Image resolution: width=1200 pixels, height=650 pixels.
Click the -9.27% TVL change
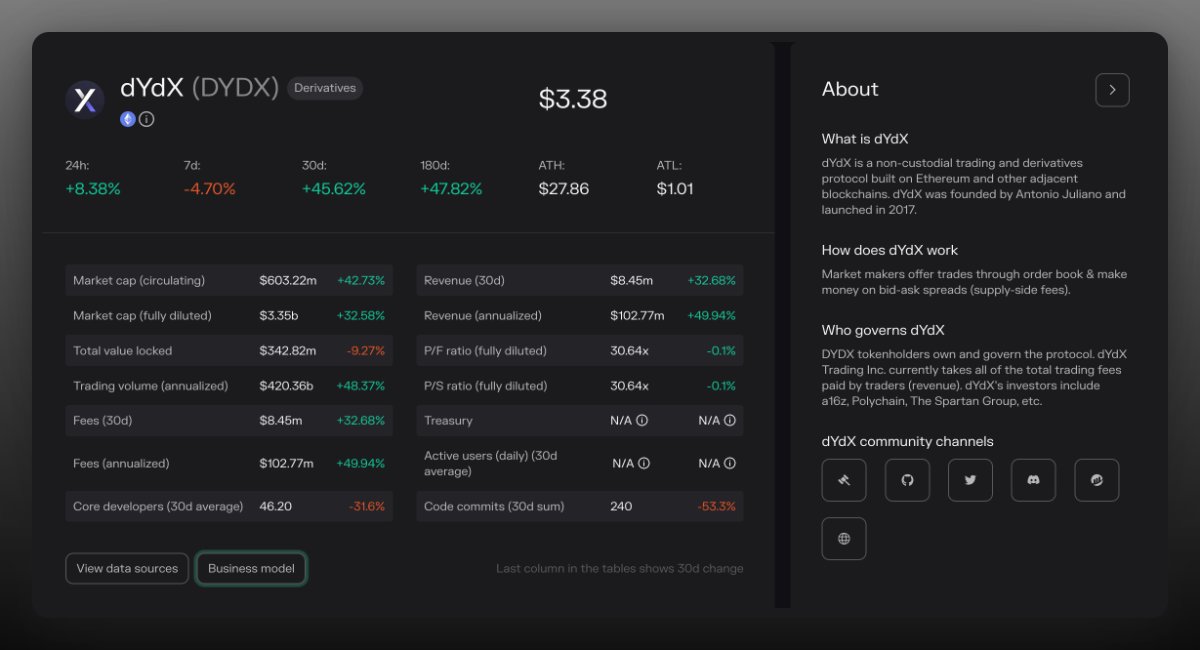coord(365,351)
